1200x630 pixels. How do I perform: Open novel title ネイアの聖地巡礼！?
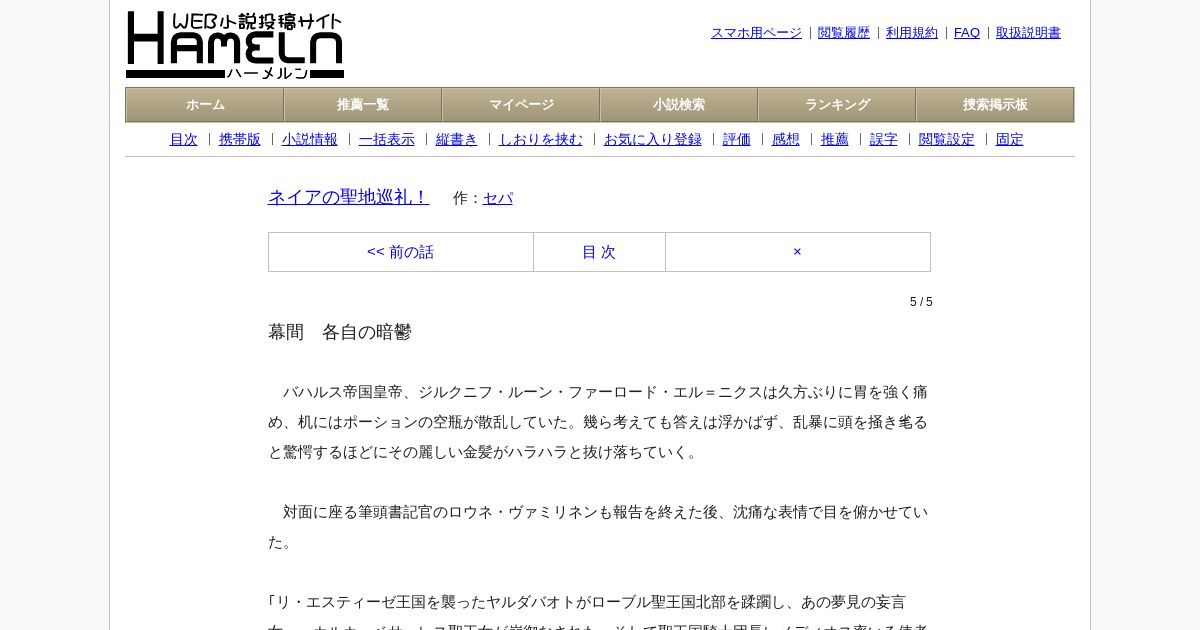pyautogui.click(x=349, y=197)
